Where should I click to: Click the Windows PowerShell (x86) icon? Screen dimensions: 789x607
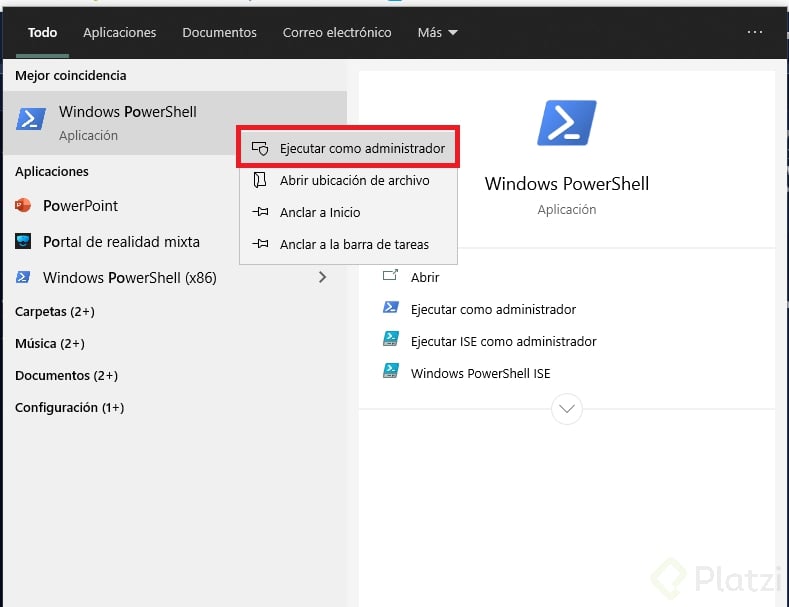click(x=23, y=278)
